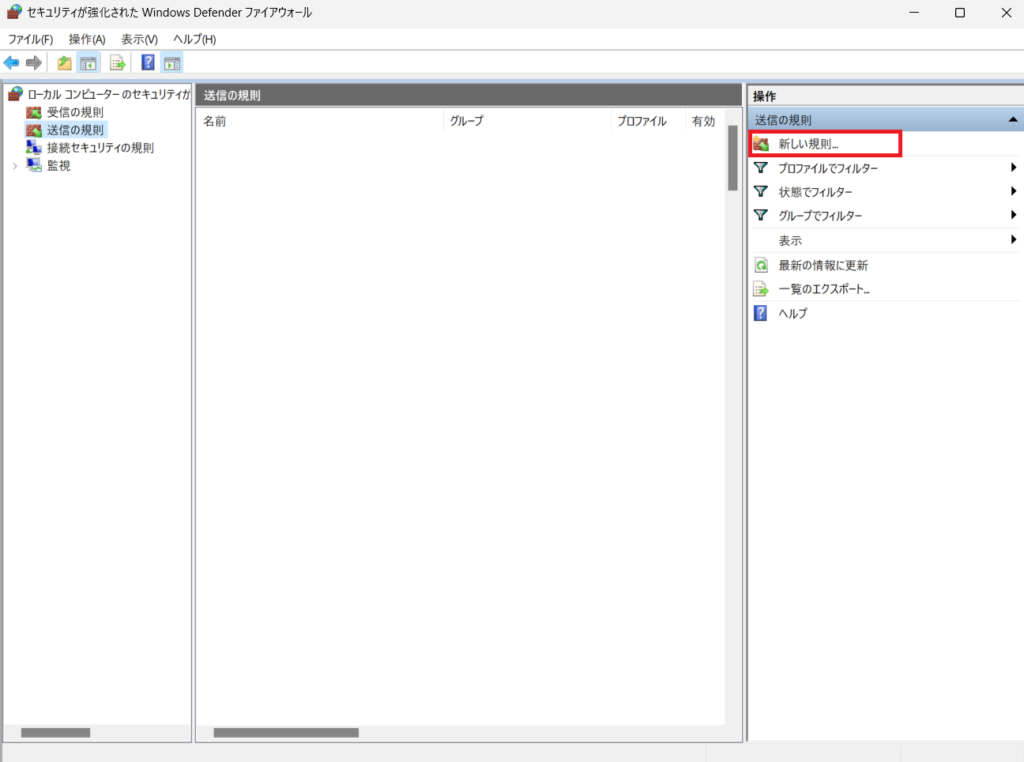
Task: Open the 状態でフィルター submenu
Action: pyautogui.click(x=885, y=192)
